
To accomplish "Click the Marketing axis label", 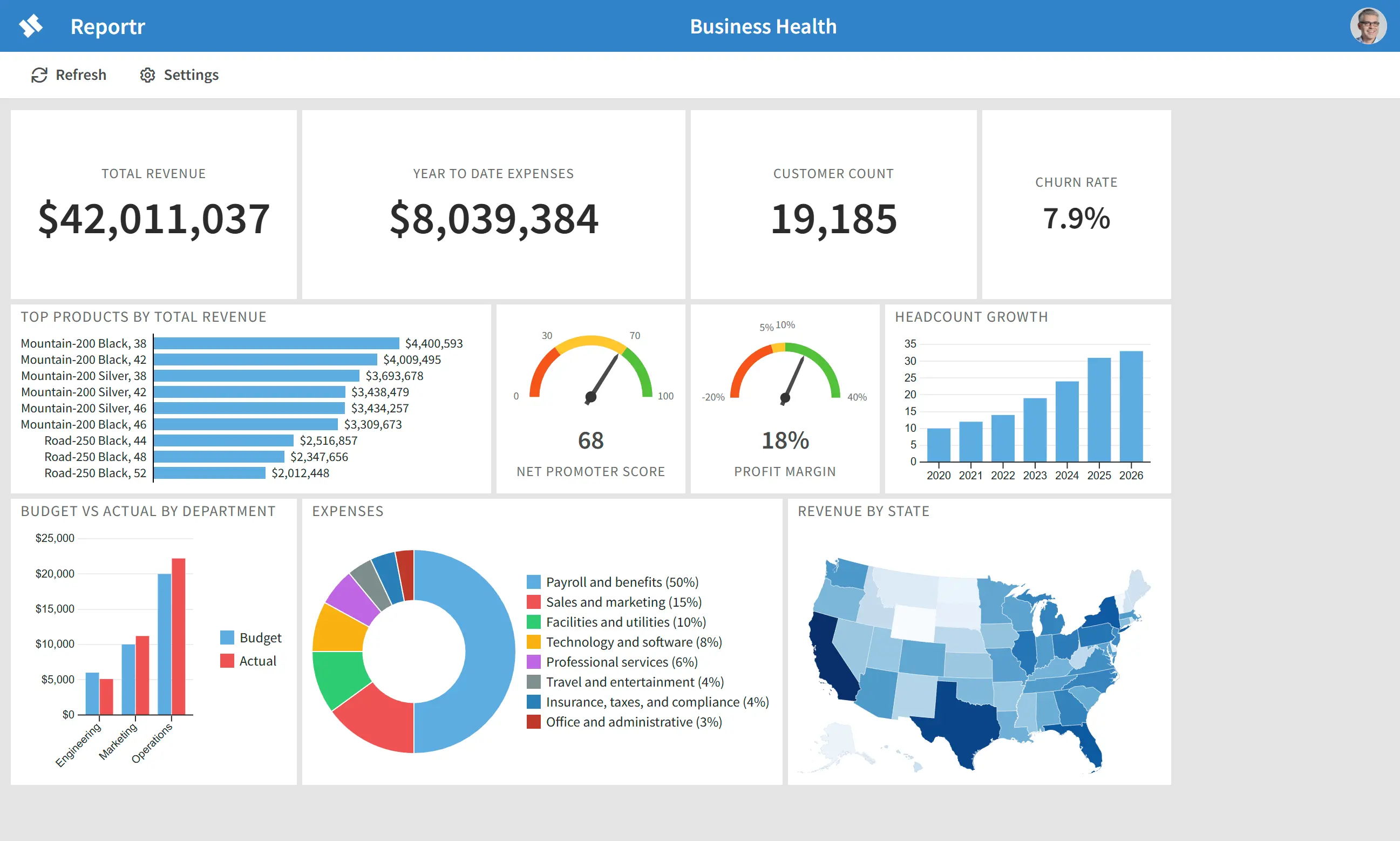I will point(118,741).
